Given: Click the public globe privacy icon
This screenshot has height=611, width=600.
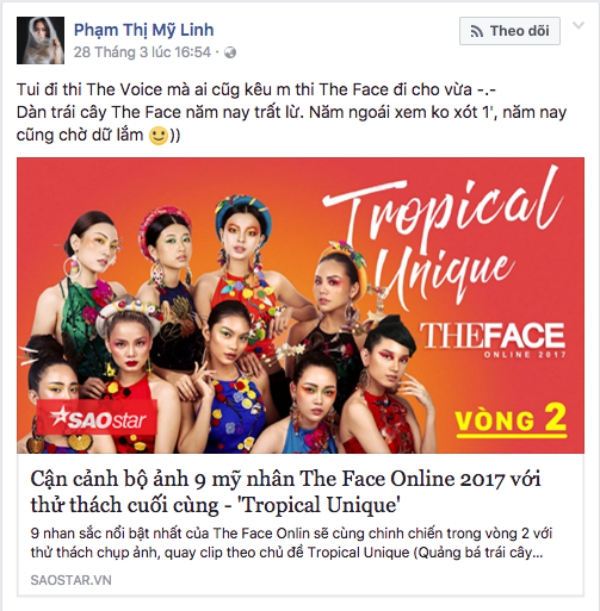Looking at the screenshot, I should pyautogui.click(x=230, y=53).
